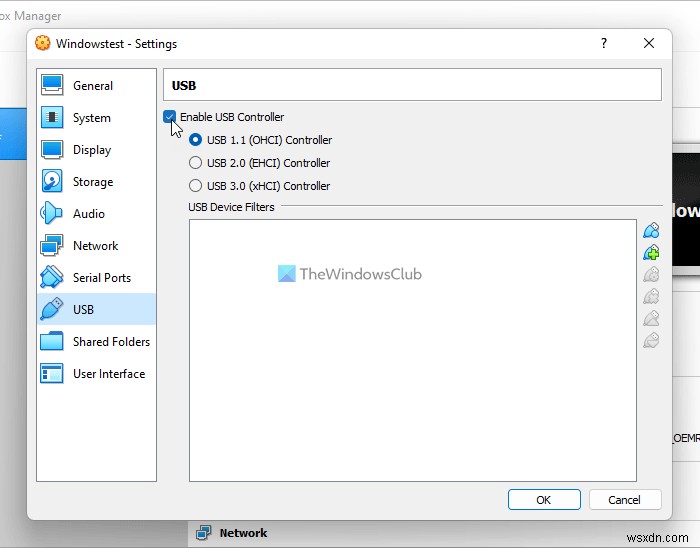Click the Audio speaker icon in sidebar
700x548 pixels.
coord(52,213)
